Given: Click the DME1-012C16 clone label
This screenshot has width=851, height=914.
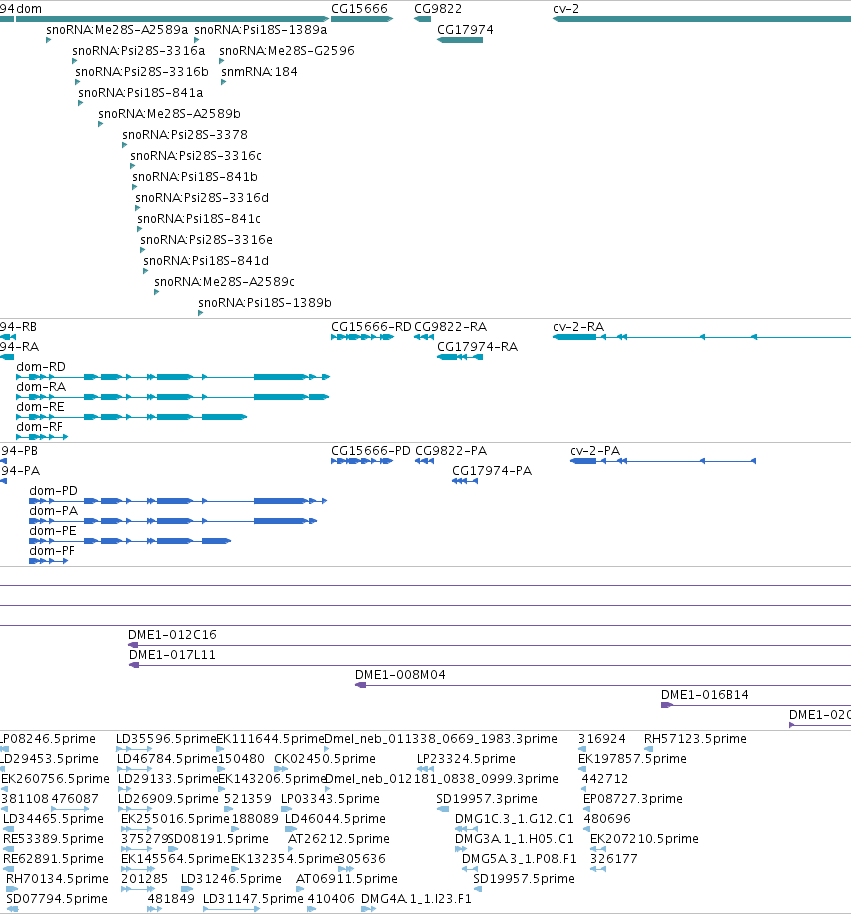Looking at the screenshot, I should pyautogui.click(x=172, y=635).
